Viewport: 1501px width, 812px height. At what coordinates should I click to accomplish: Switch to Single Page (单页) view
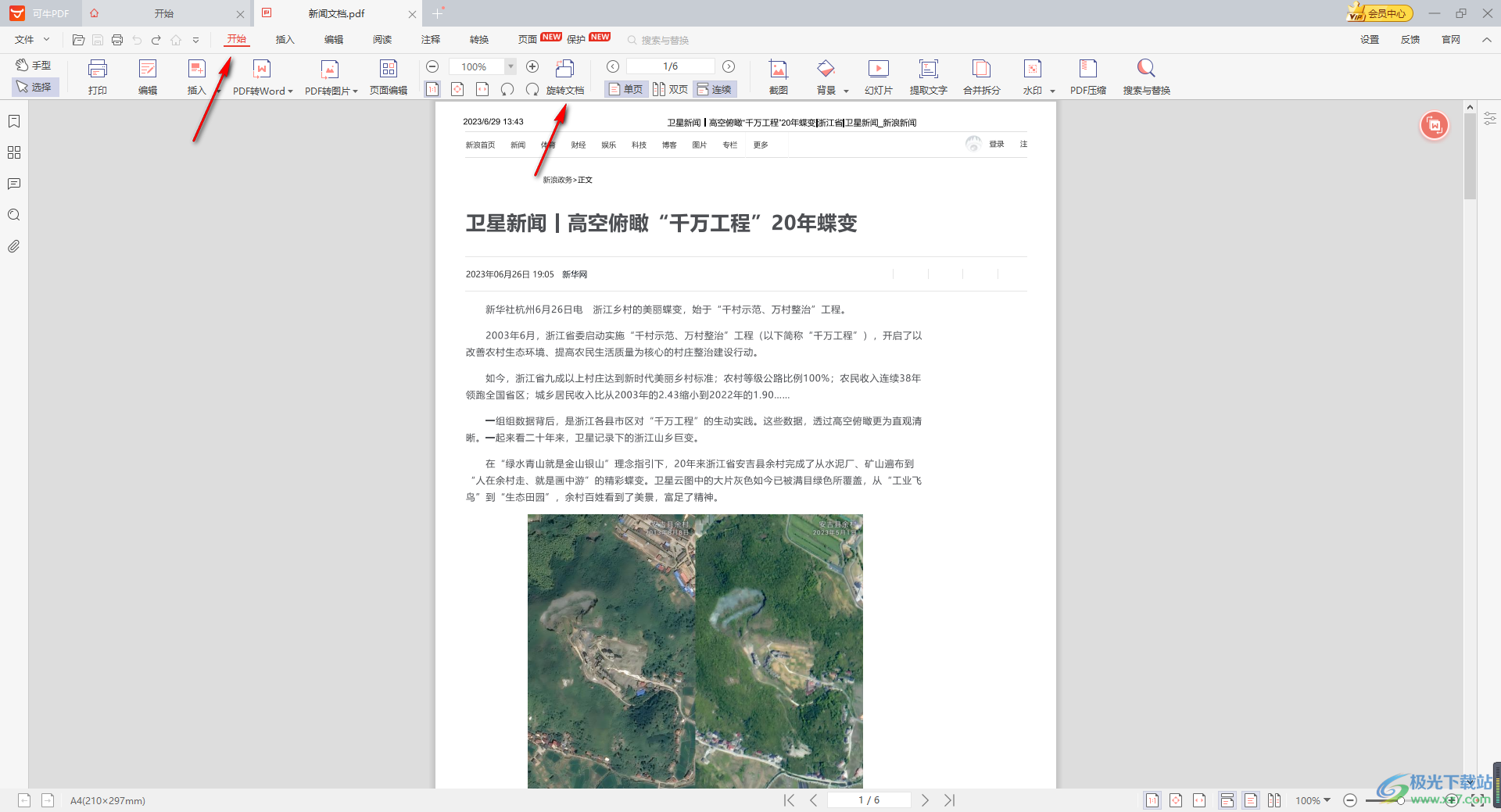click(x=625, y=89)
